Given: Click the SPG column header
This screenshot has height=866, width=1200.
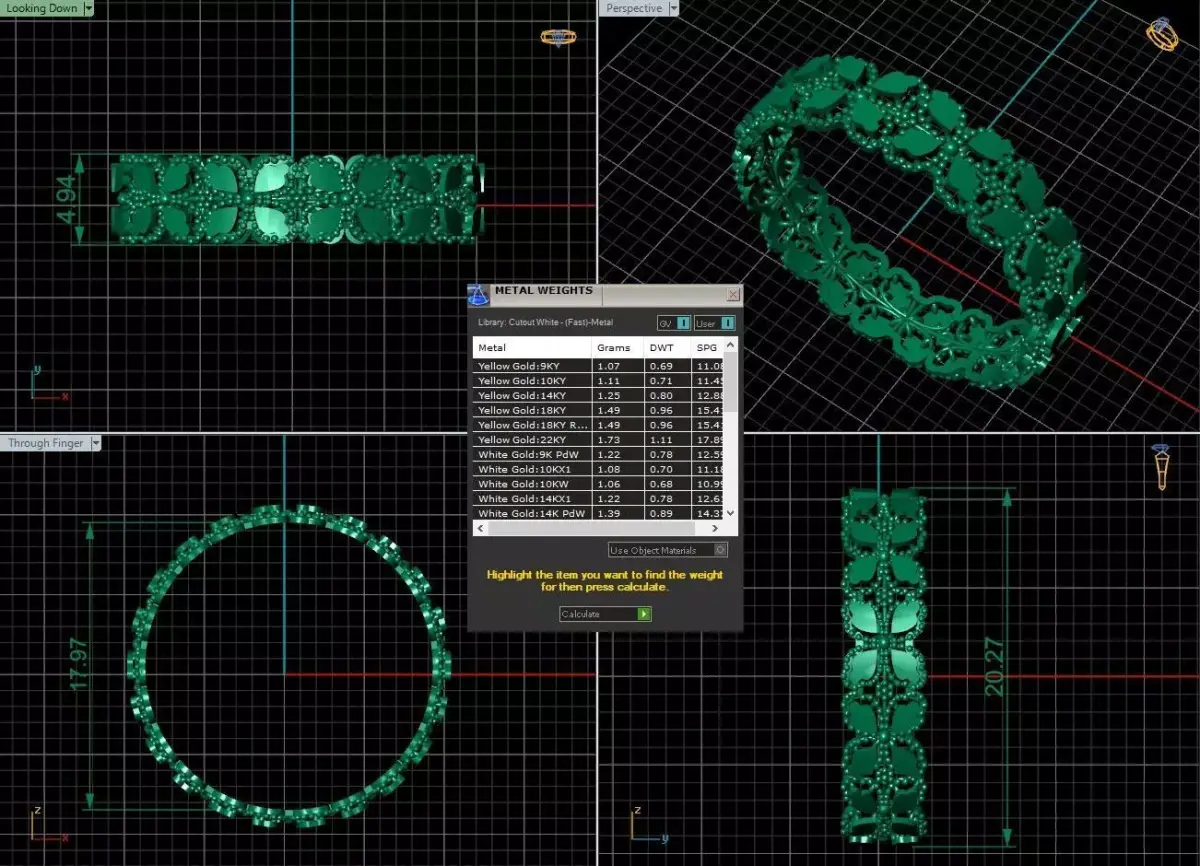Looking at the screenshot, I should (x=707, y=348).
